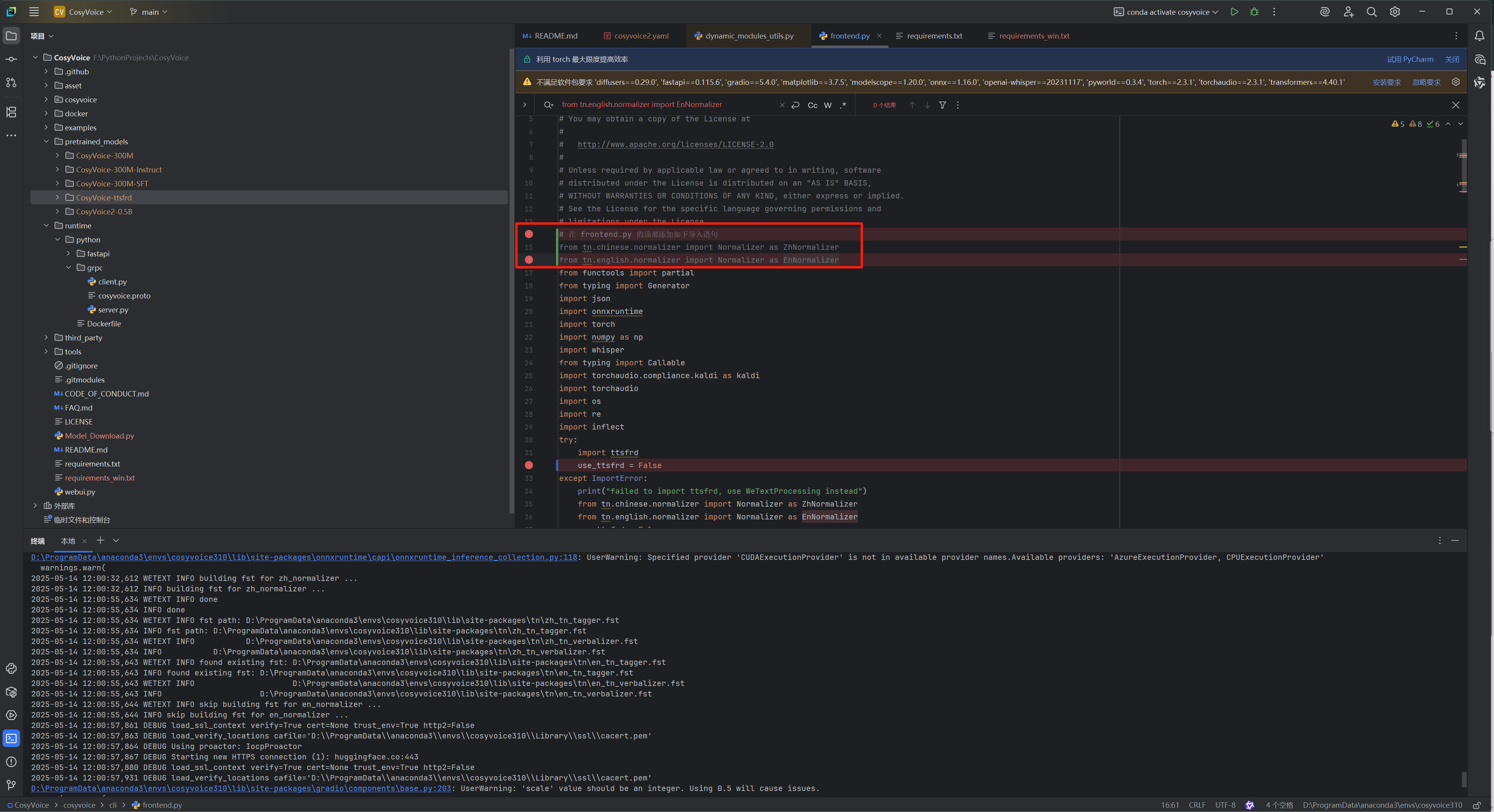This screenshot has width=1494, height=812.
Task: Toggle whole-words matching in search
Action: [x=828, y=105]
